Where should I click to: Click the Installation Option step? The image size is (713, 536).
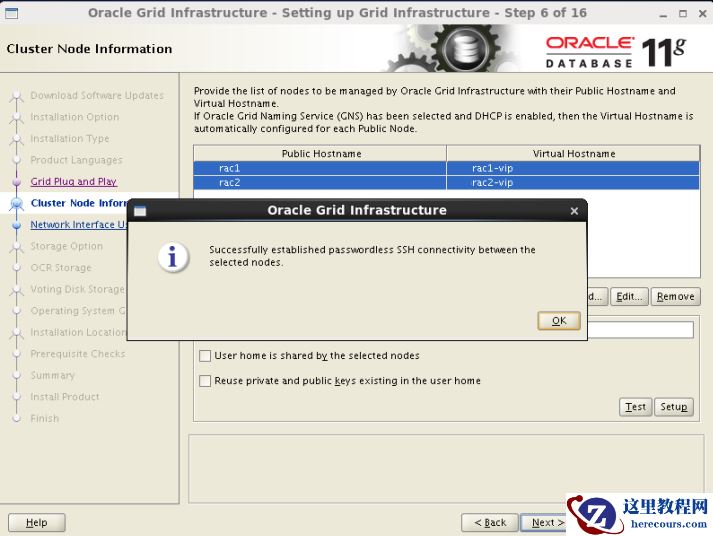coord(75,117)
